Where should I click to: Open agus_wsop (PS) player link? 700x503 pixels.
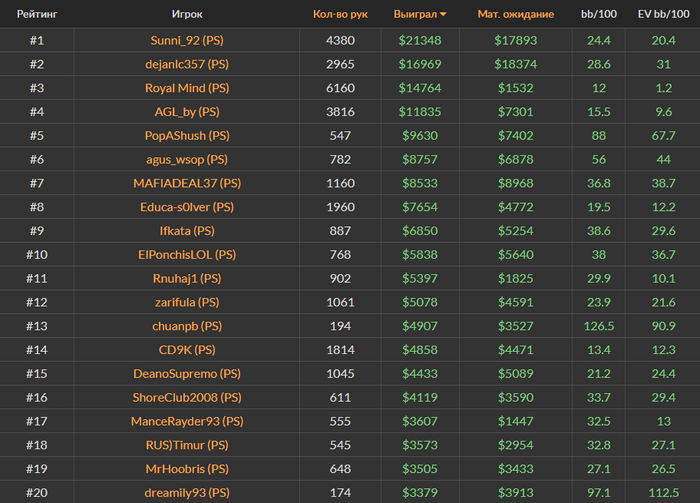click(186, 159)
